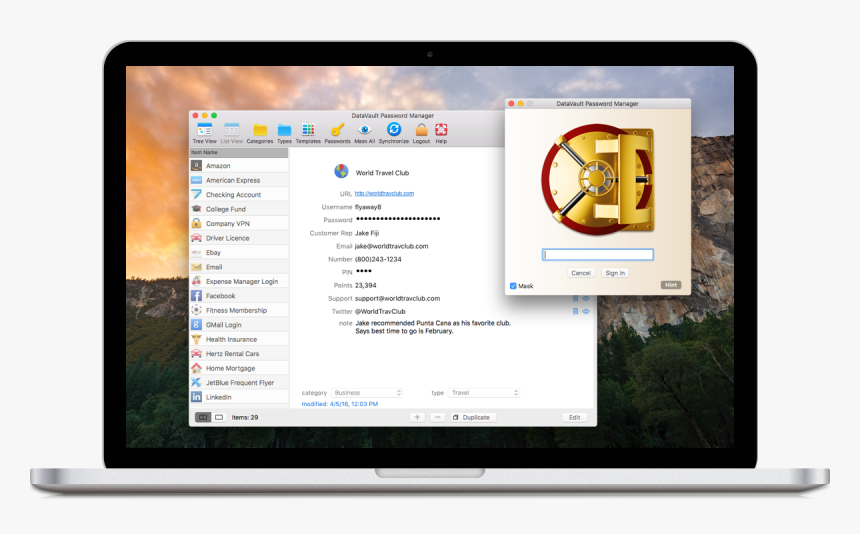Select GMail Login entry

click(239, 325)
